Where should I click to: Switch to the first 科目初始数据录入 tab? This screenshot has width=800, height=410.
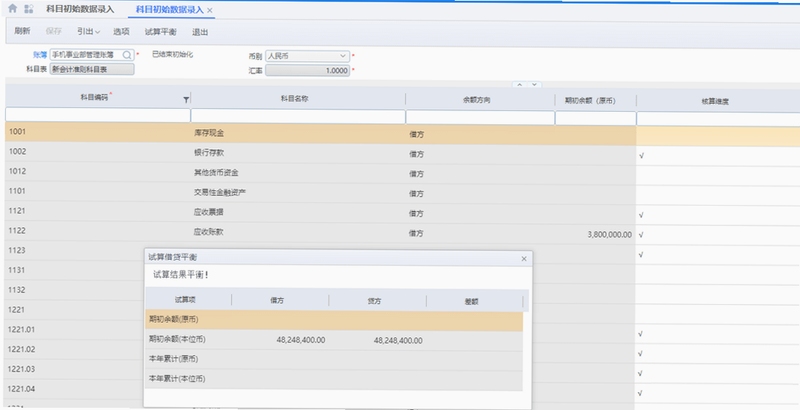click(80, 9)
